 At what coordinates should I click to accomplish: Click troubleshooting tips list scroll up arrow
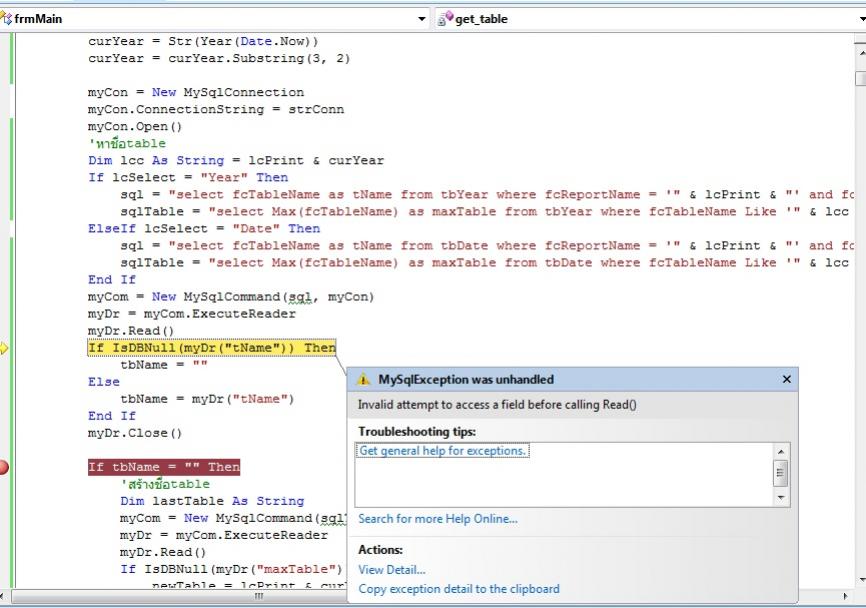(x=781, y=452)
